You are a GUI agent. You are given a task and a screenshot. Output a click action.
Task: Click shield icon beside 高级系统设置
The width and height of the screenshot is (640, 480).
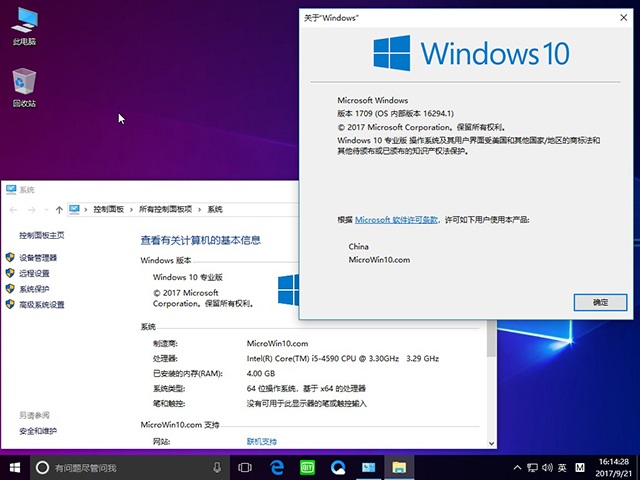[10, 304]
